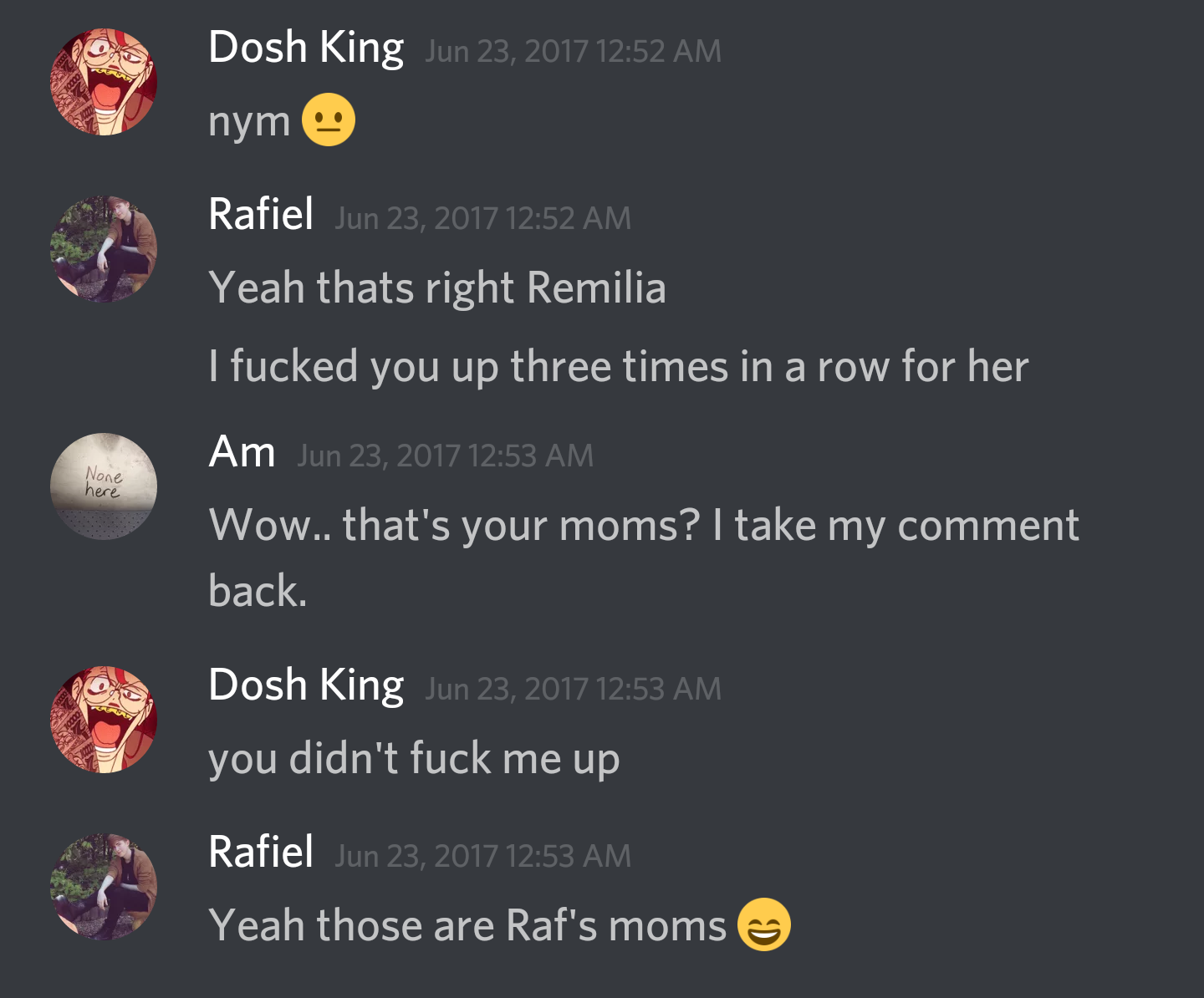The height and width of the screenshot is (998, 1204).
Task: Click Rafiel's avatar beside "Yeah those are Raf's moms"
Action: [x=104, y=887]
